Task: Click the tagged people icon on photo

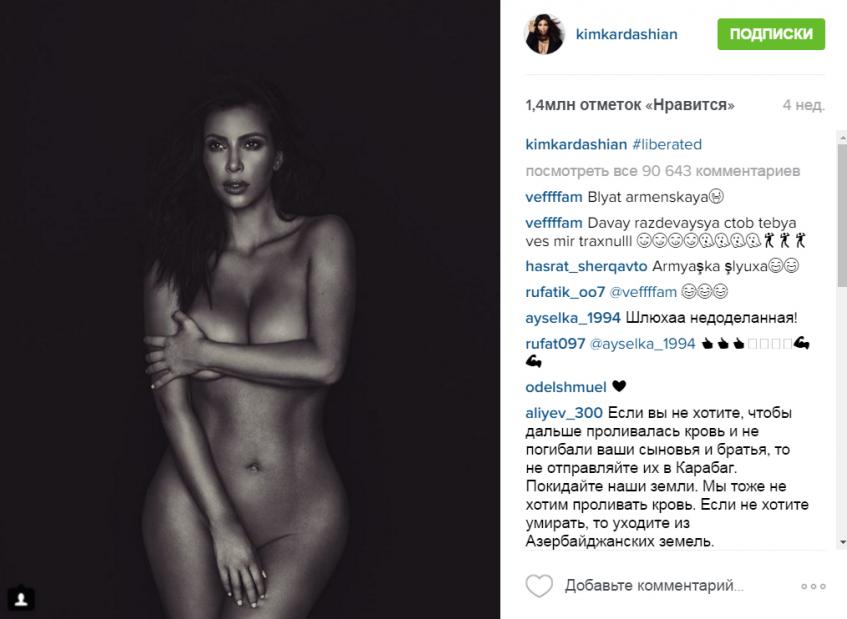Action: click(22, 598)
